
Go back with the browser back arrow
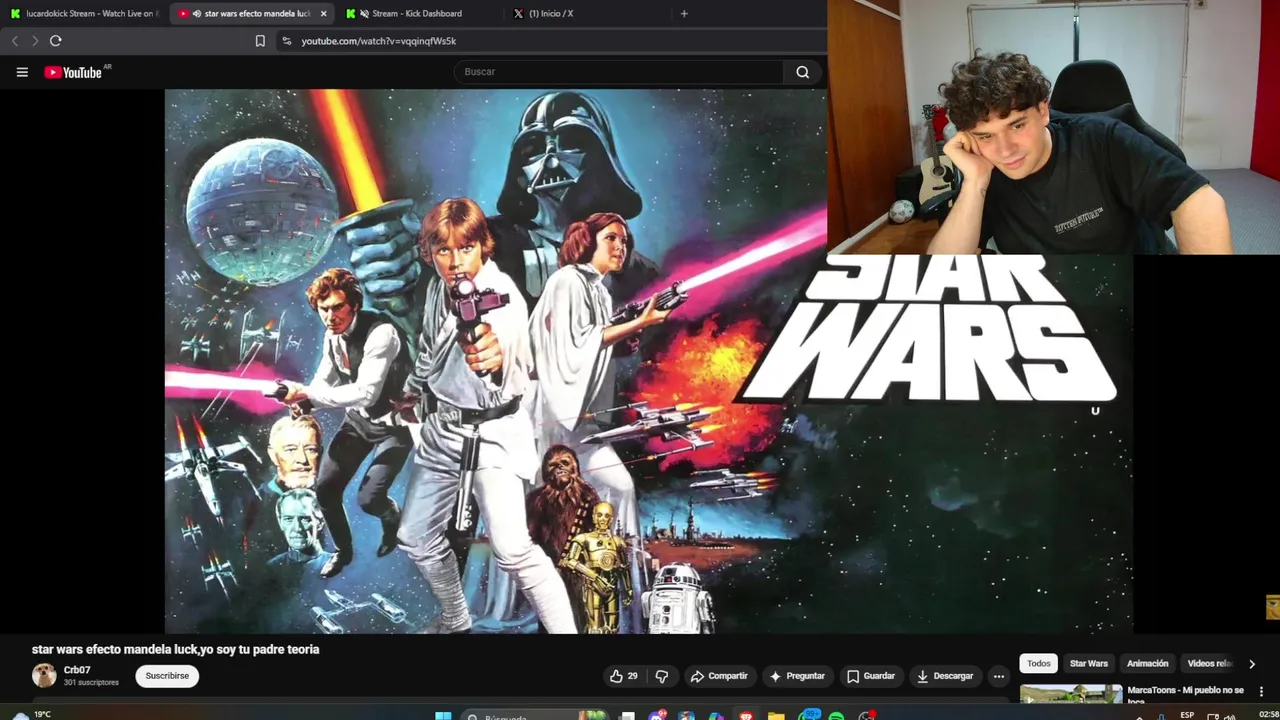coord(14,41)
